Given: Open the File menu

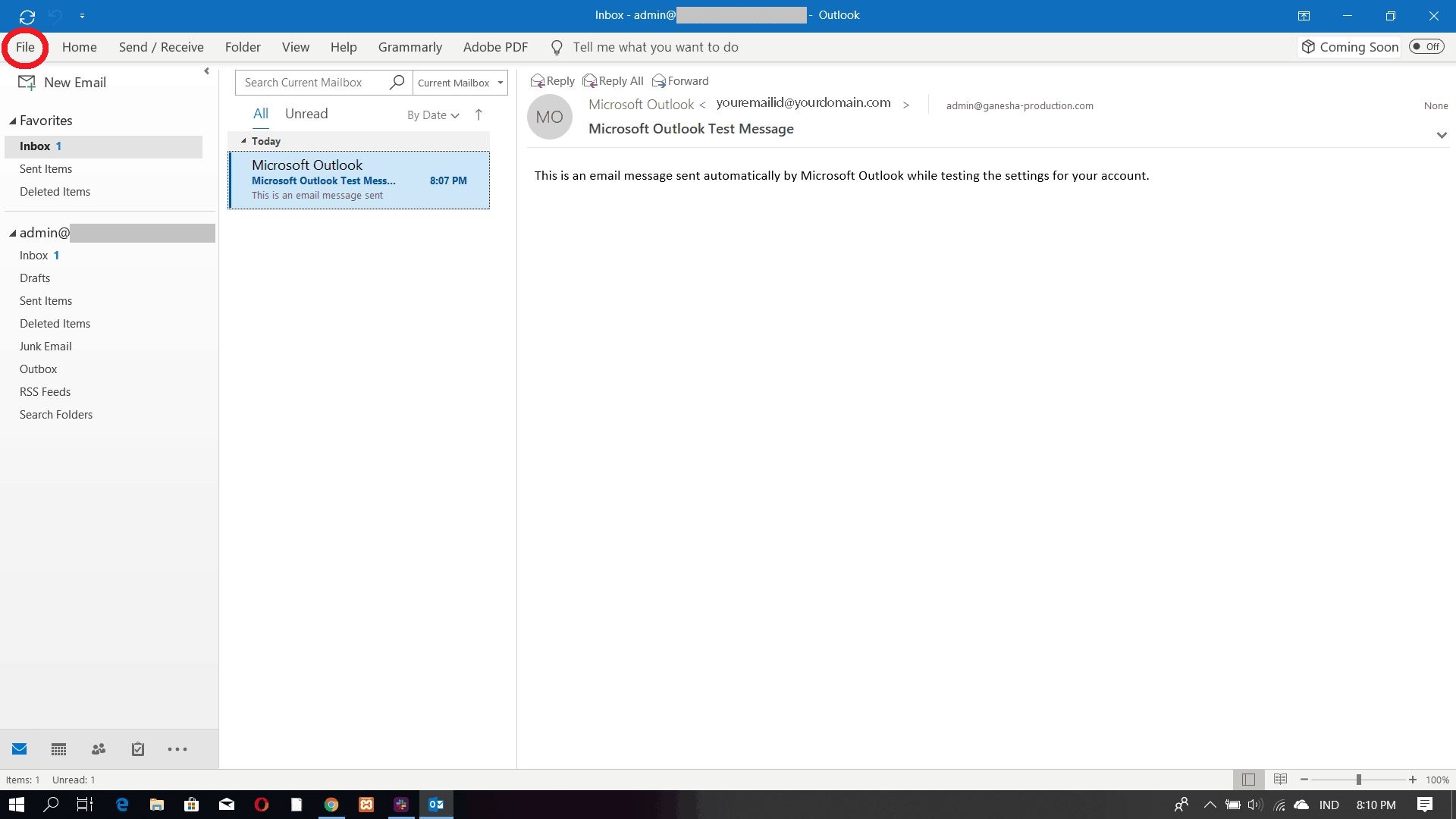Looking at the screenshot, I should coord(25,47).
